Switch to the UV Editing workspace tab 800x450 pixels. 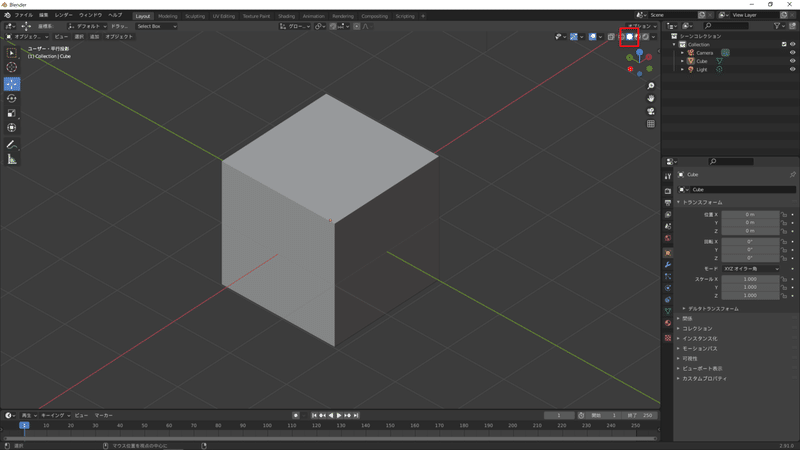[x=224, y=16]
